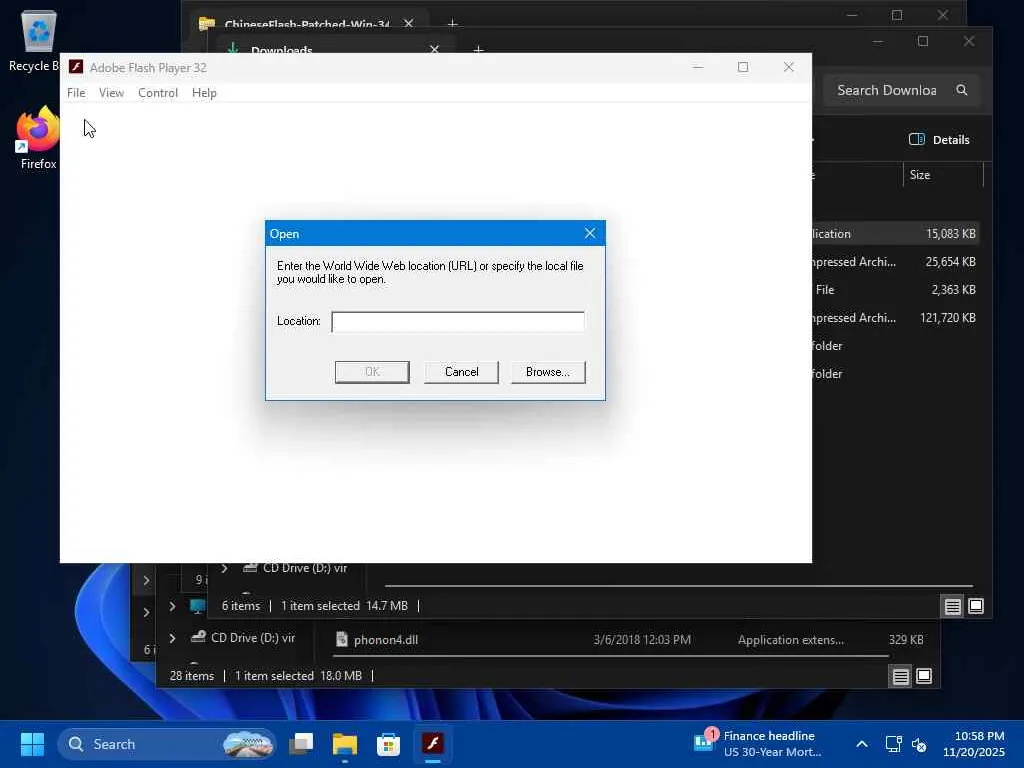The width and height of the screenshot is (1024, 768).
Task: Expand the This PC monitor tree node
Action: 172,606
